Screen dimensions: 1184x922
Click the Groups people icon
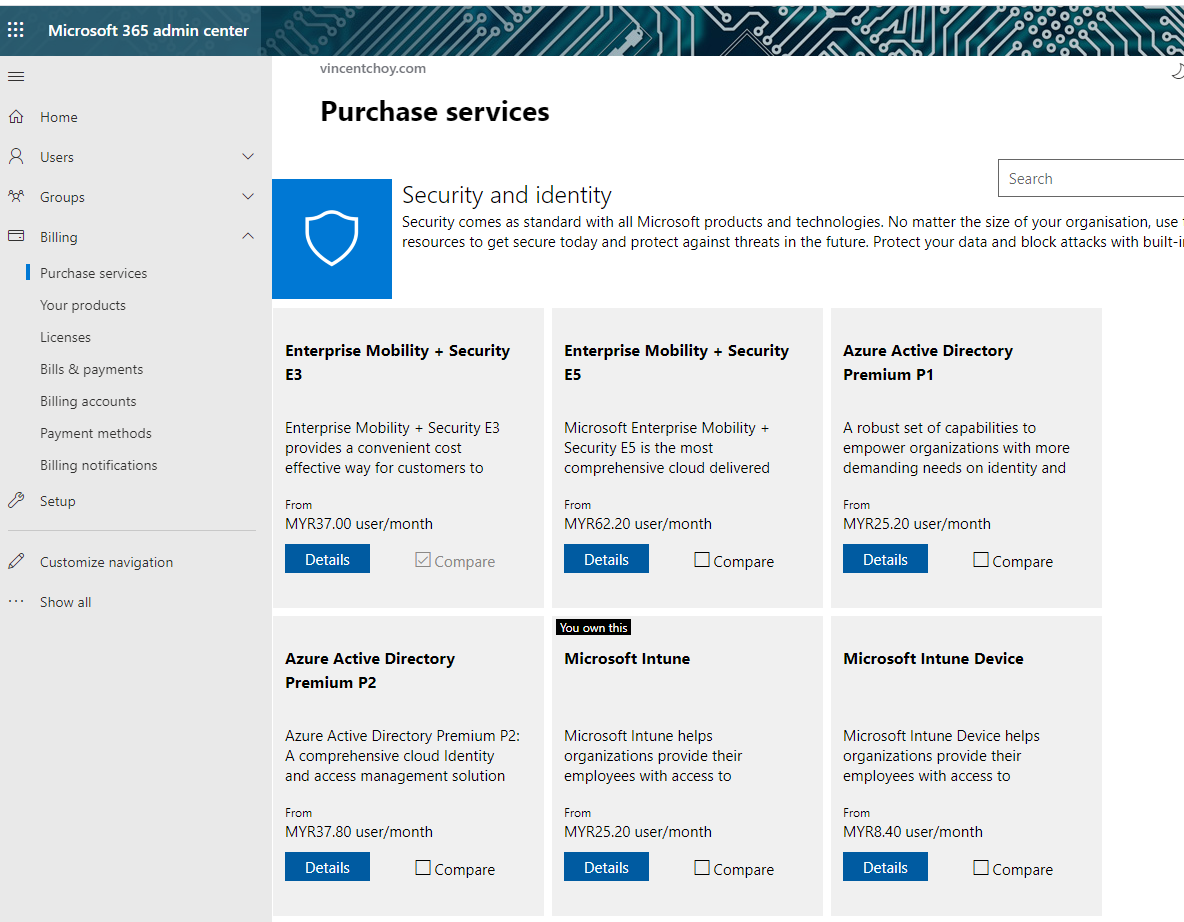[16, 196]
